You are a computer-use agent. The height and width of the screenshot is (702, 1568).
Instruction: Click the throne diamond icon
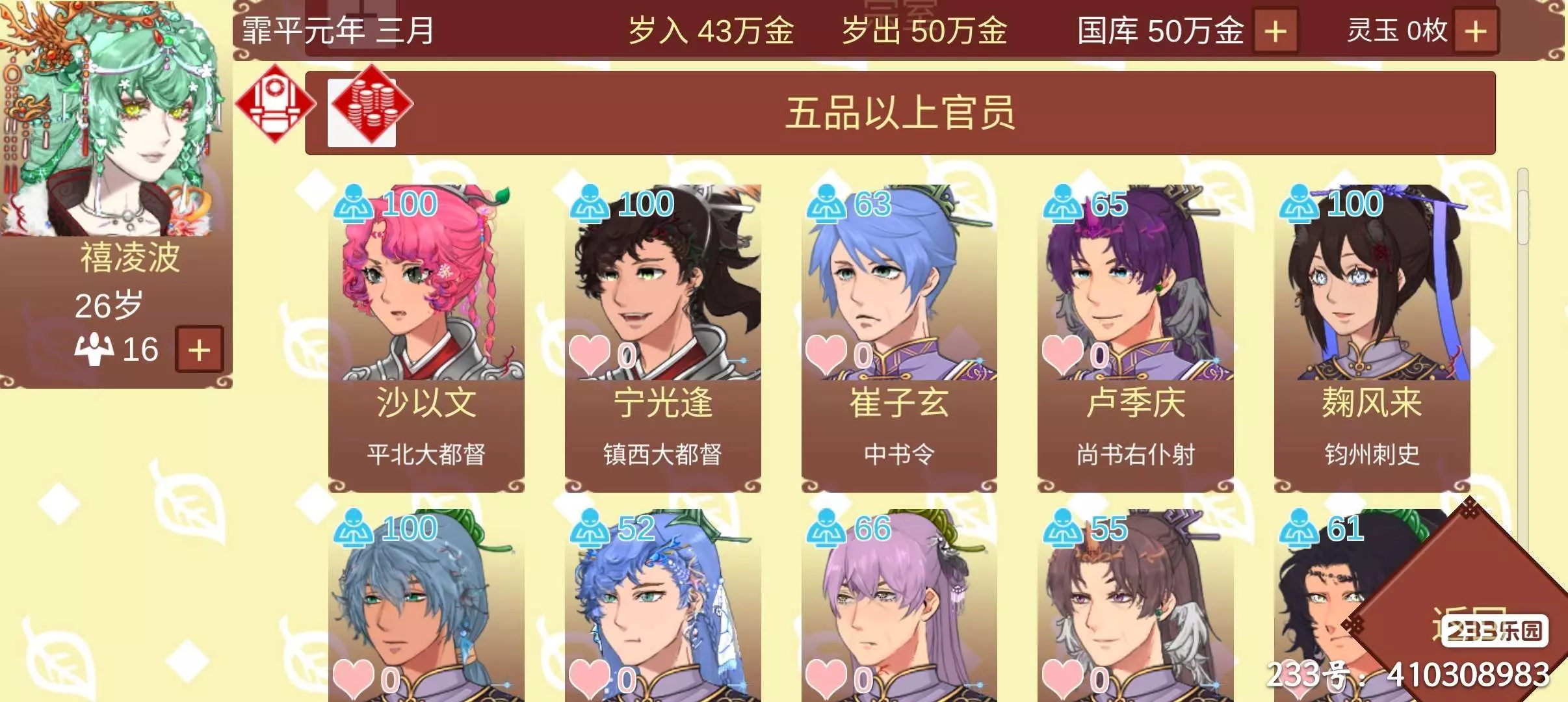click(275, 105)
